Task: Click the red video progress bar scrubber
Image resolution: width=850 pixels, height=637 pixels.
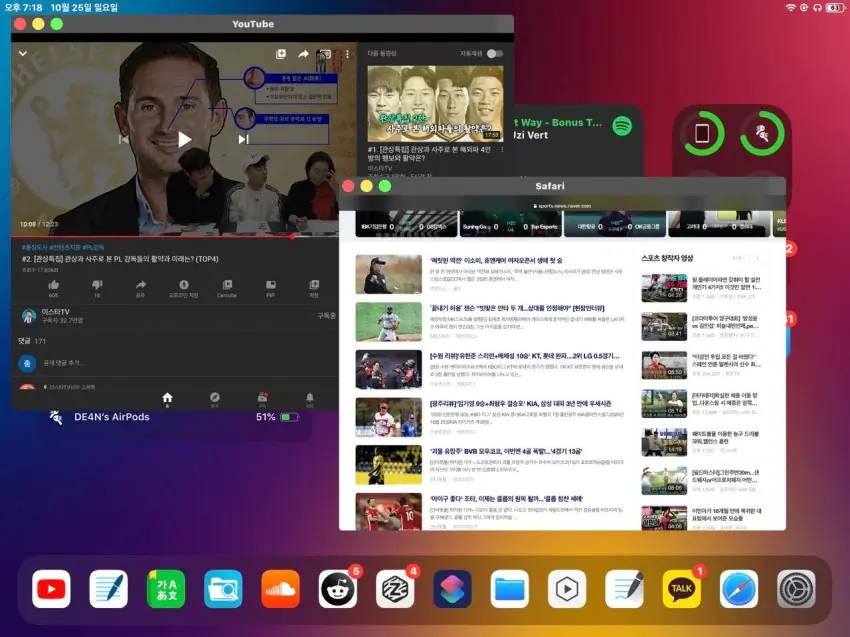Action: coord(292,236)
